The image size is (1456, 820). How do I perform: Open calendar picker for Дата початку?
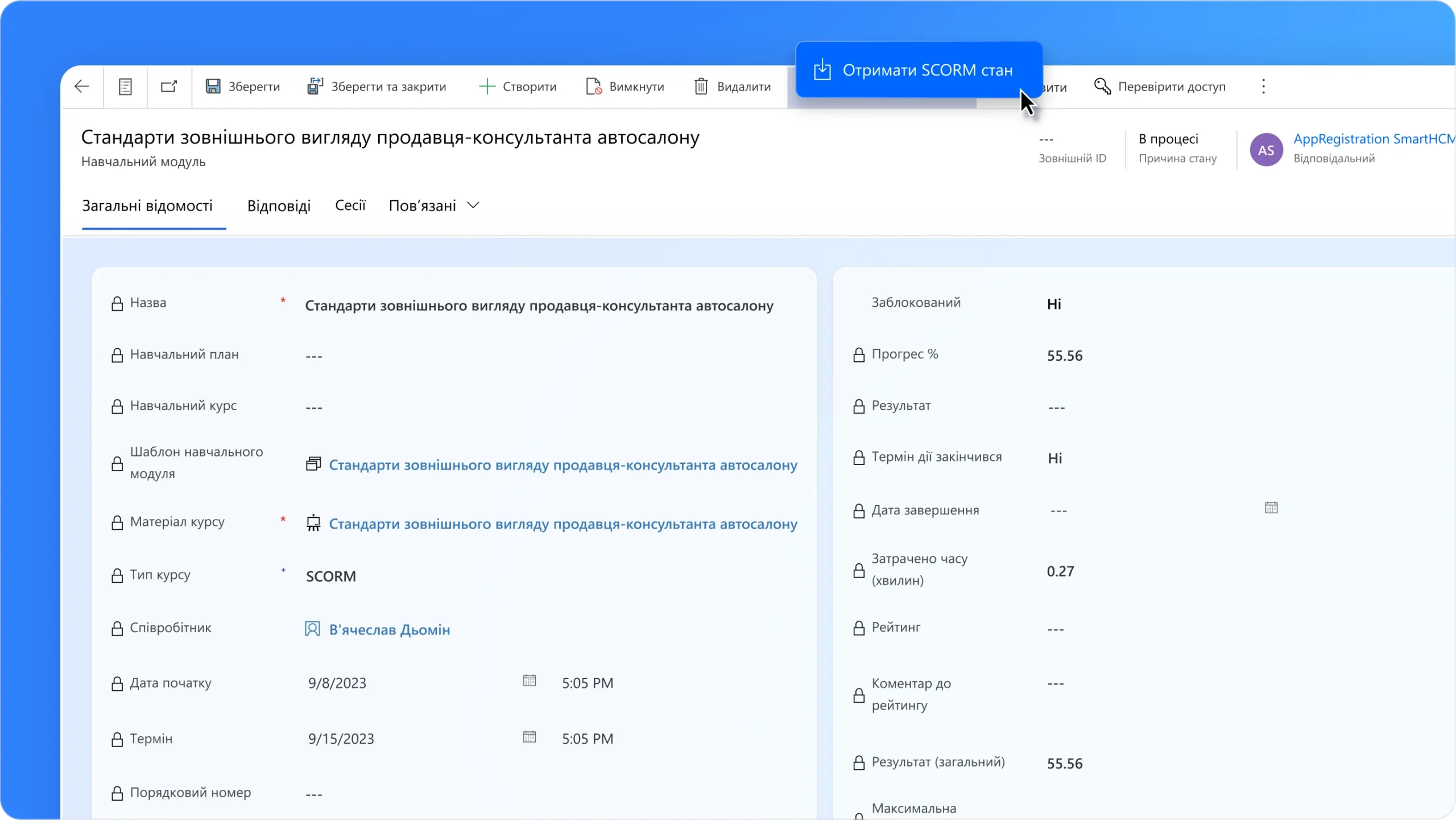click(529, 681)
